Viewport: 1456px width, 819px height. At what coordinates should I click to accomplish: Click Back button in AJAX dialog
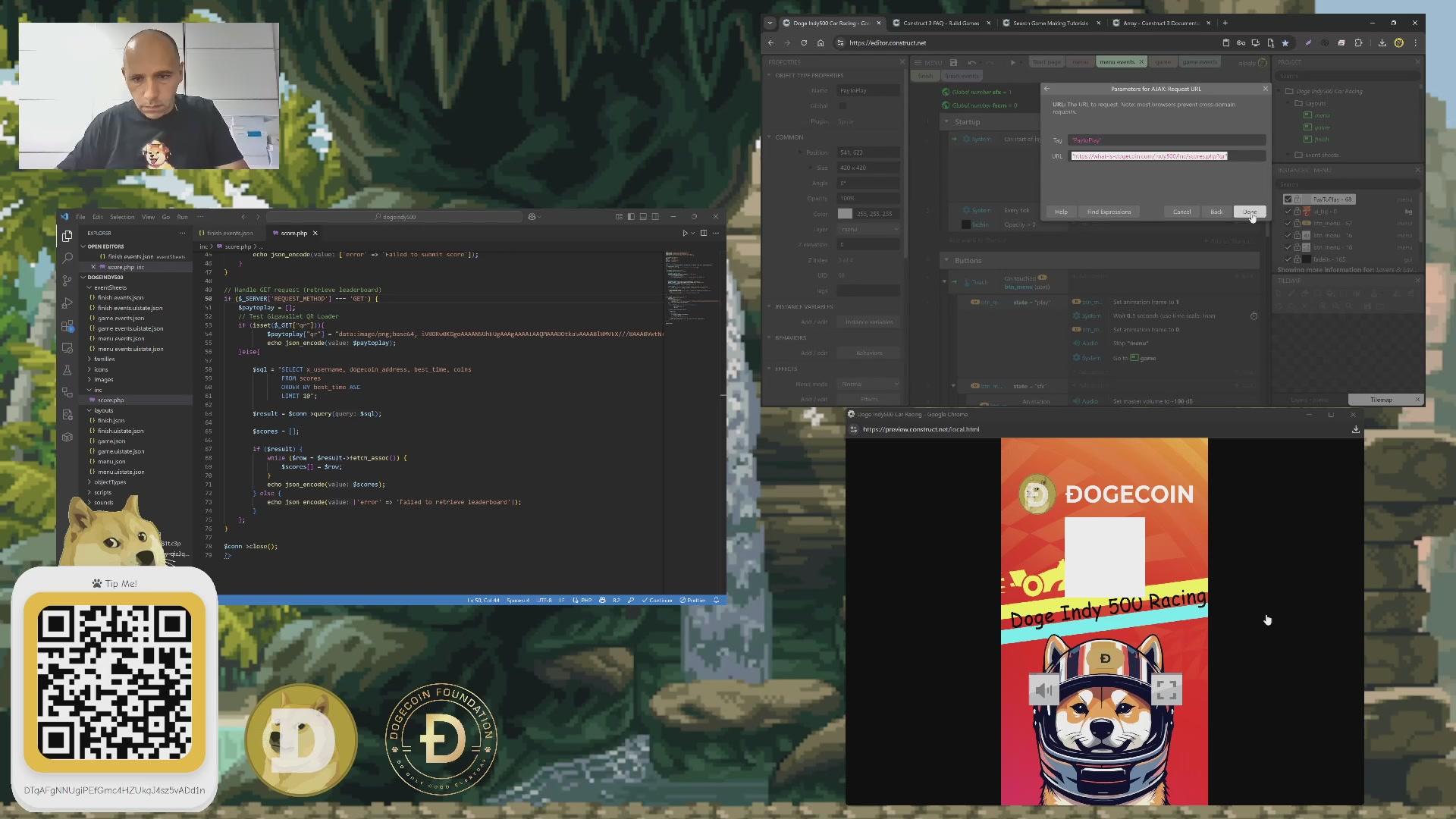1216,212
